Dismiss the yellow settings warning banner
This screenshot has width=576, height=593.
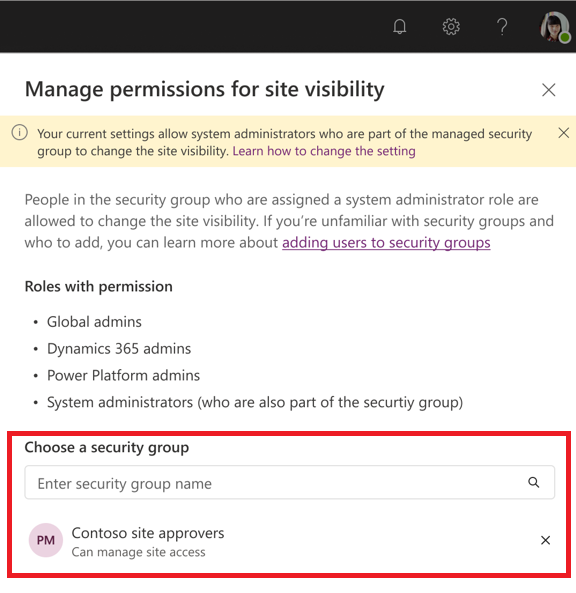pyautogui.click(x=564, y=133)
